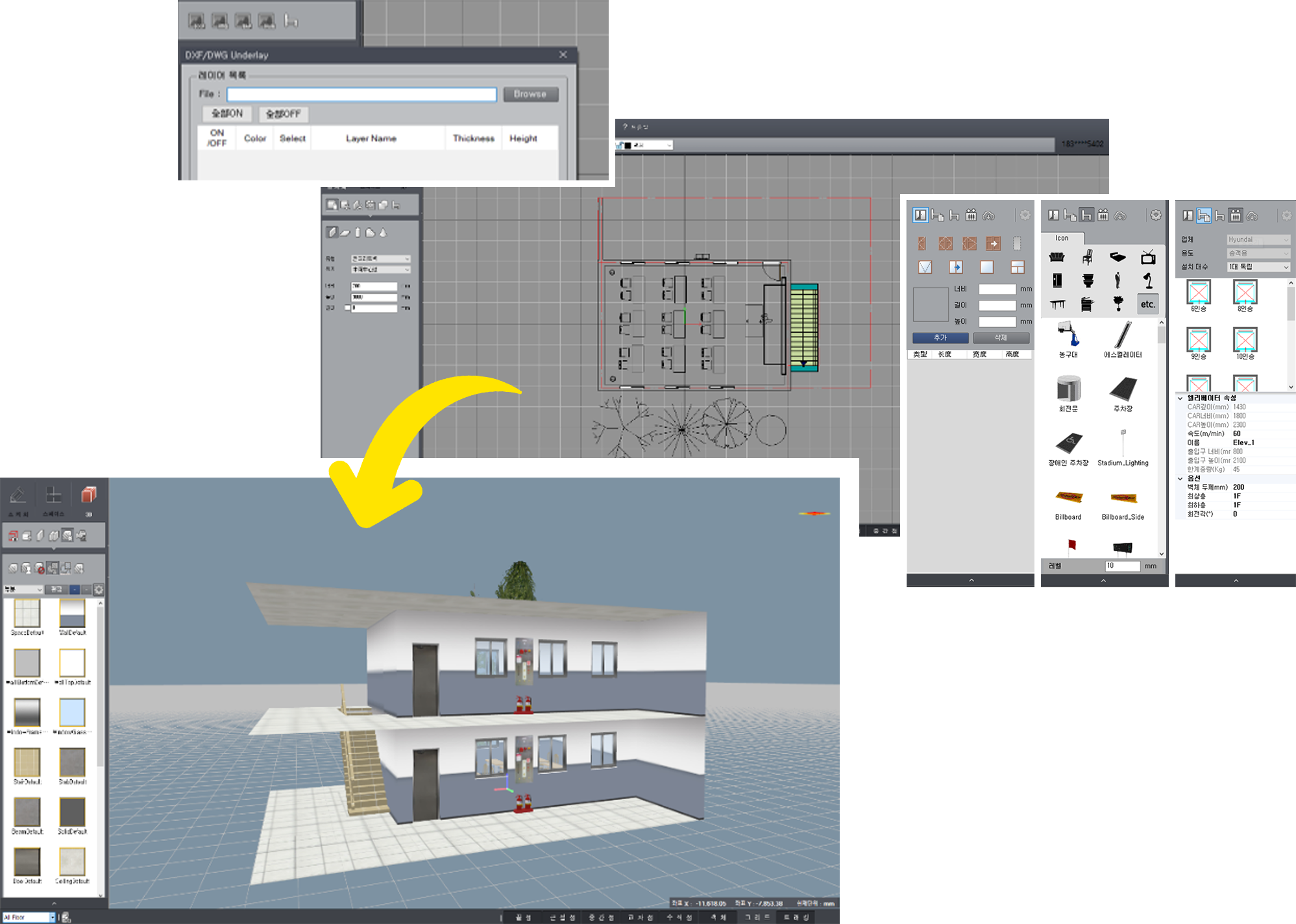Select the highlighted elevator category icon in third panel

[1236, 215]
